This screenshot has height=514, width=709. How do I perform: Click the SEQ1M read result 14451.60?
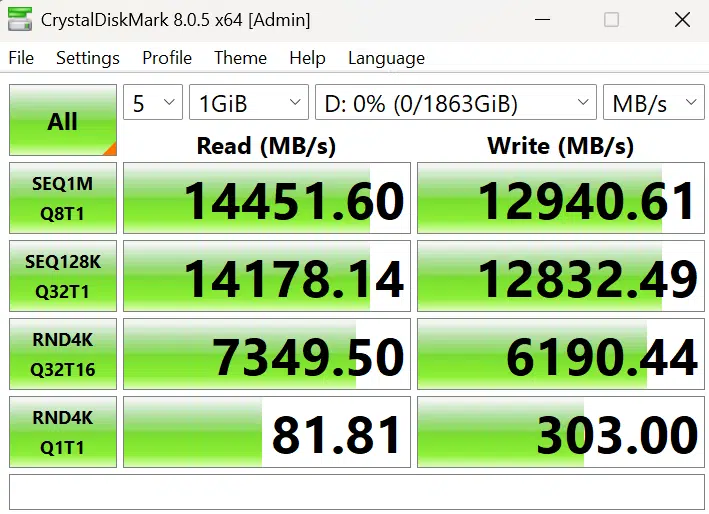[267, 198]
